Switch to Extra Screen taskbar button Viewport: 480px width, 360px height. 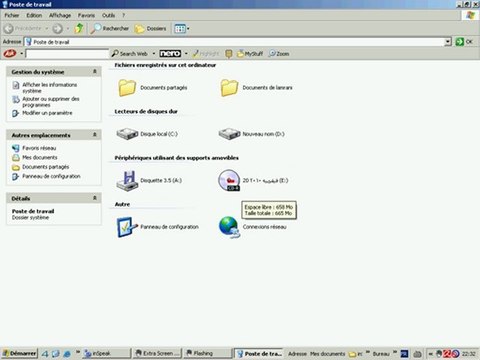[x=157, y=353]
